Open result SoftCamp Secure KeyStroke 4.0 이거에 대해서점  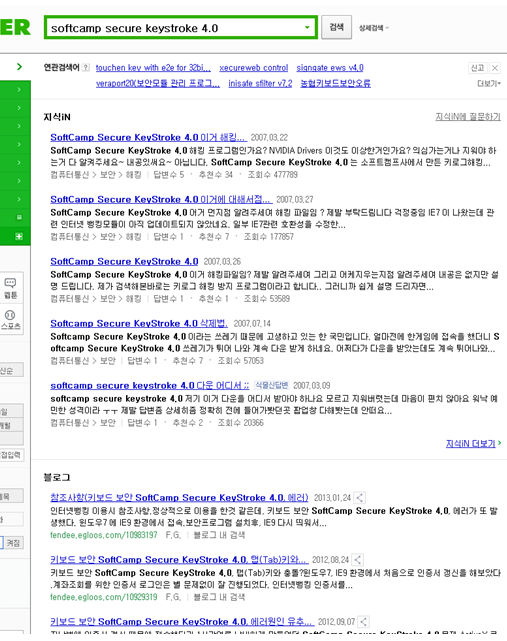tap(161, 199)
